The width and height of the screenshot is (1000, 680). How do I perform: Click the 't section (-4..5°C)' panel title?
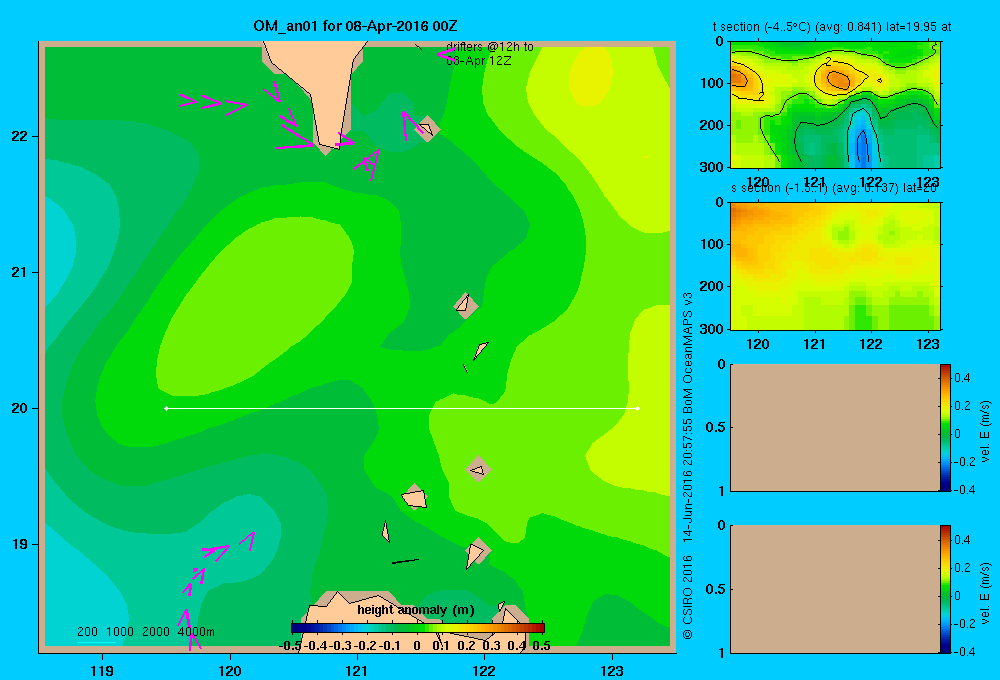[x=832, y=27]
